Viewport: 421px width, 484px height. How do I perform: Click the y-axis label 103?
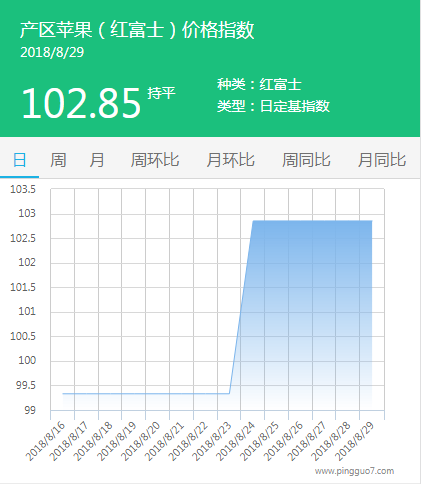click(27, 213)
